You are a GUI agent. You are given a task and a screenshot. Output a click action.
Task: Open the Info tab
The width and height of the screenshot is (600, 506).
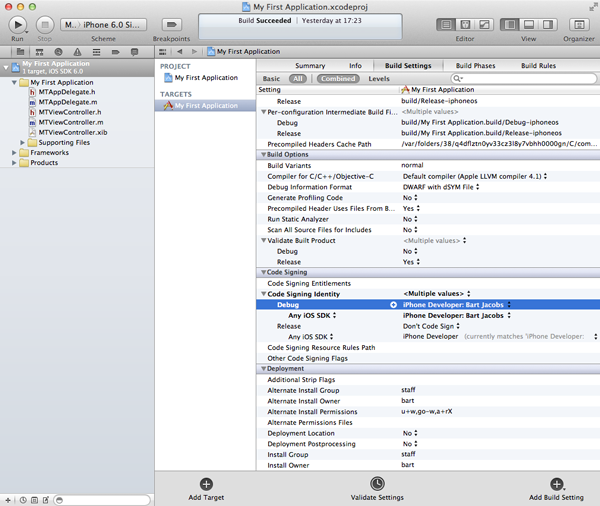[355, 66]
